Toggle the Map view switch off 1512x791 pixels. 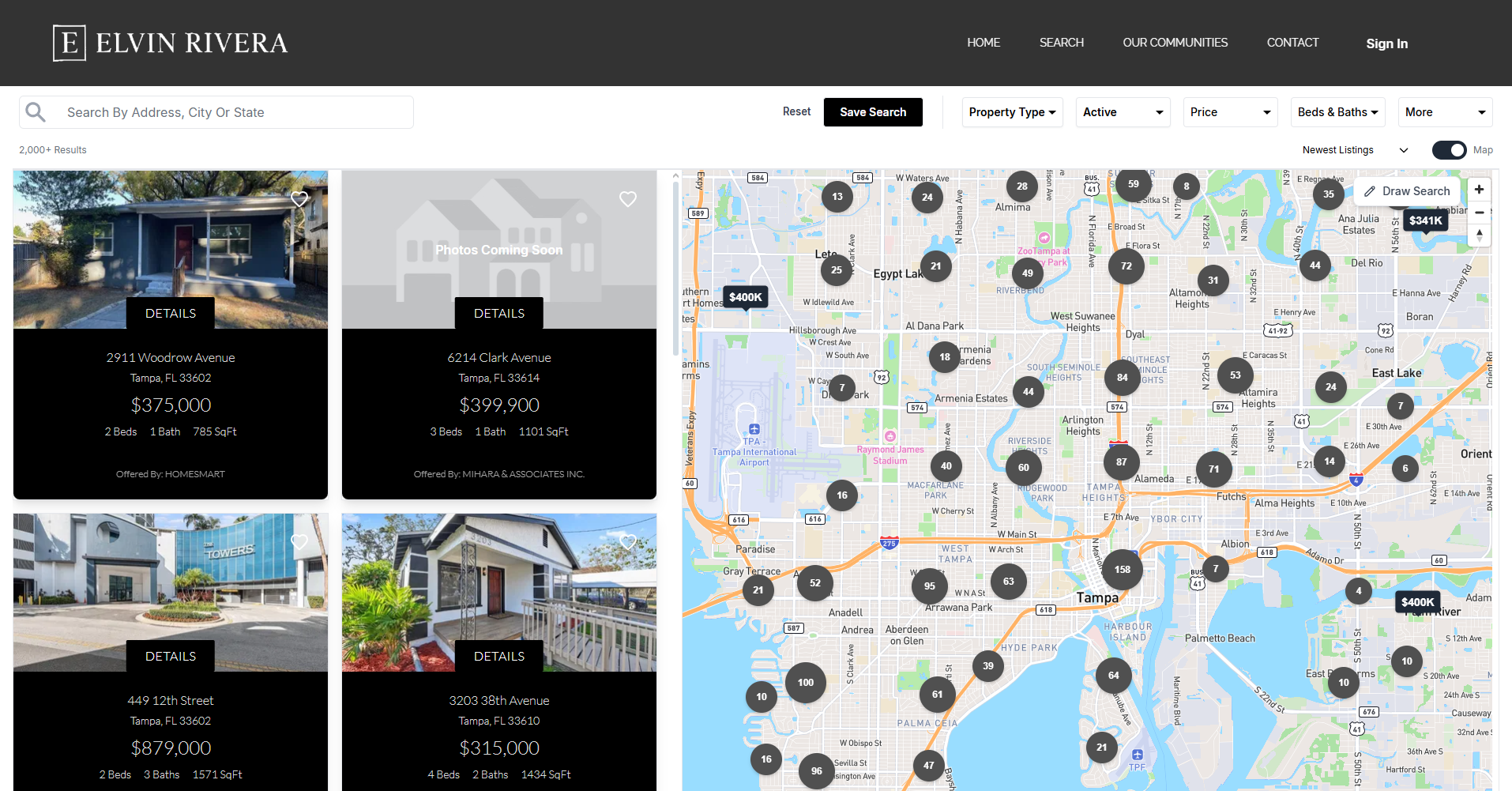pyautogui.click(x=1449, y=149)
